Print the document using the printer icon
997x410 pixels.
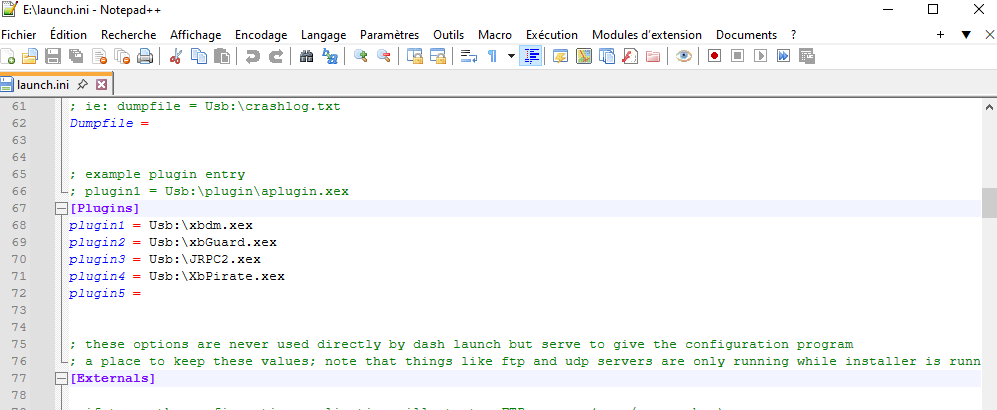tap(145, 56)
